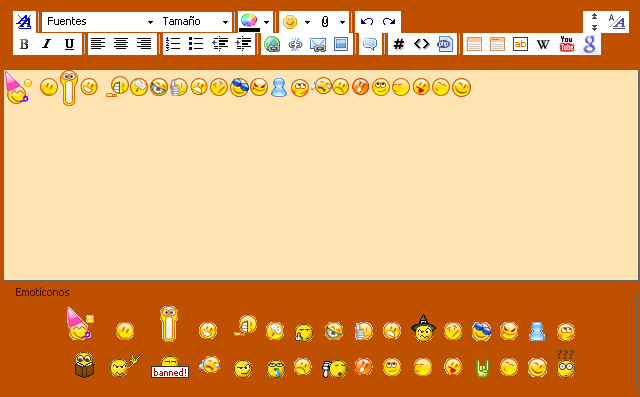Insert blue person silhouette emoticon from Emotíconos panel

click(x=537, y=331)
